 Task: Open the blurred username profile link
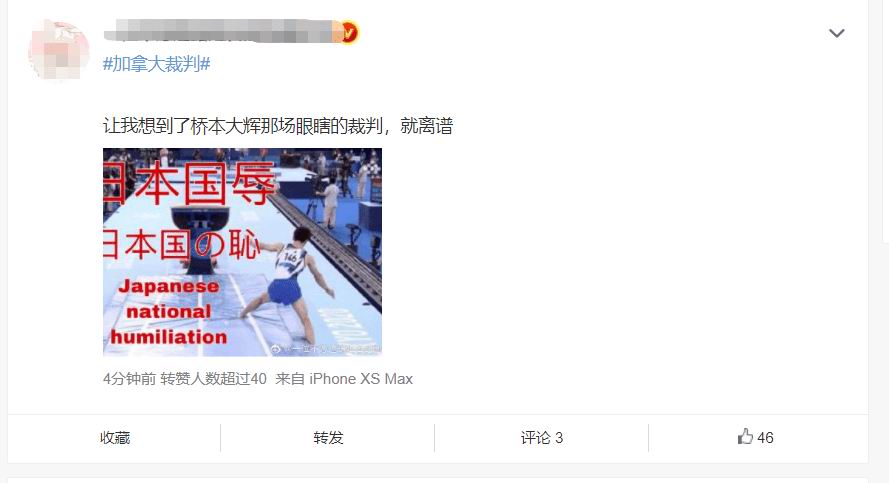223,31
